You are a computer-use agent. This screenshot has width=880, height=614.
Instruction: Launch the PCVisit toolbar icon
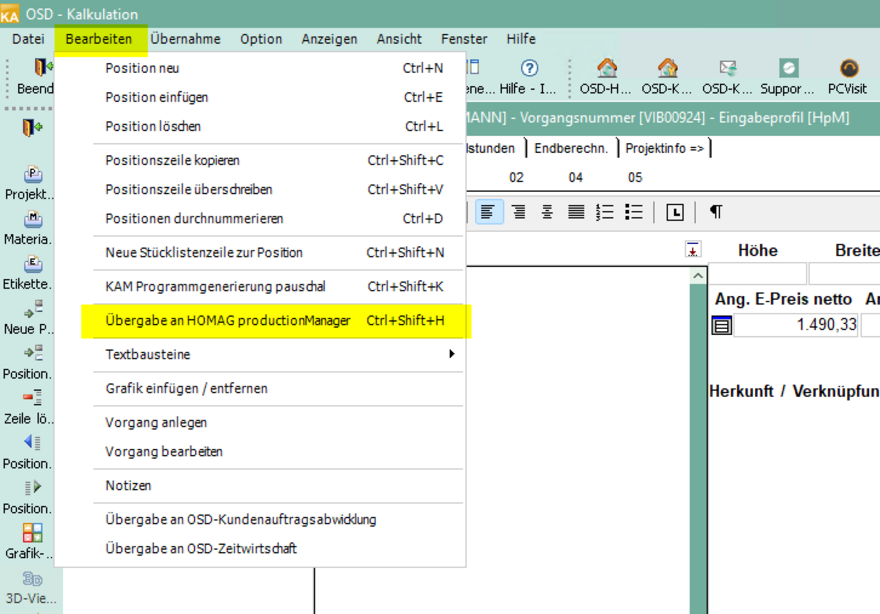click(849, 68)
